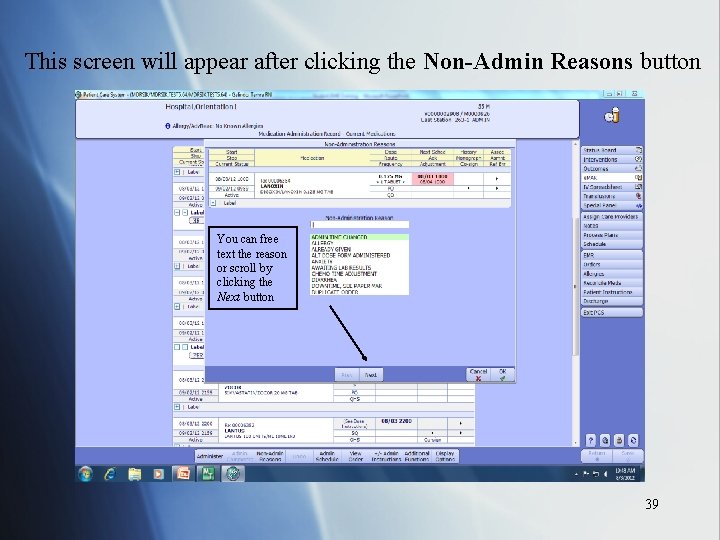Open EMR from the sidebar

(612, 255)
